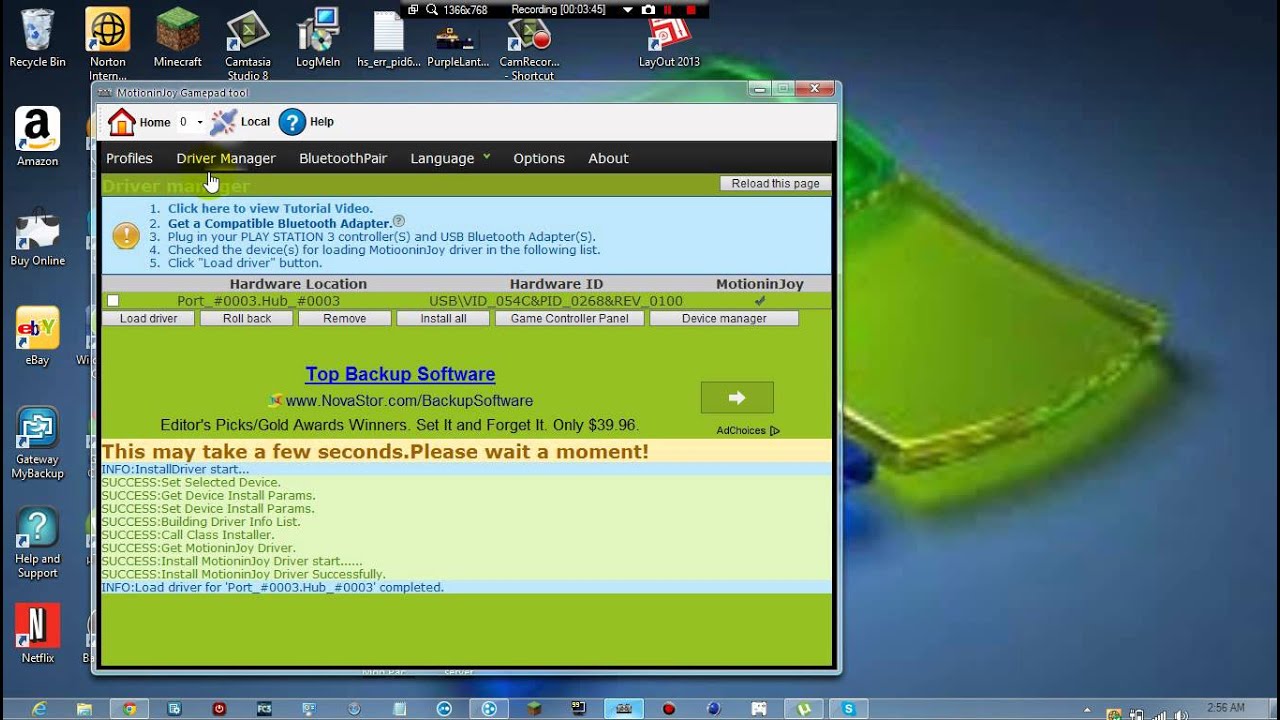Viewport: 1280px width, 720px height.
Task: Open Game Controller Panel button
Action: point(570,318)
